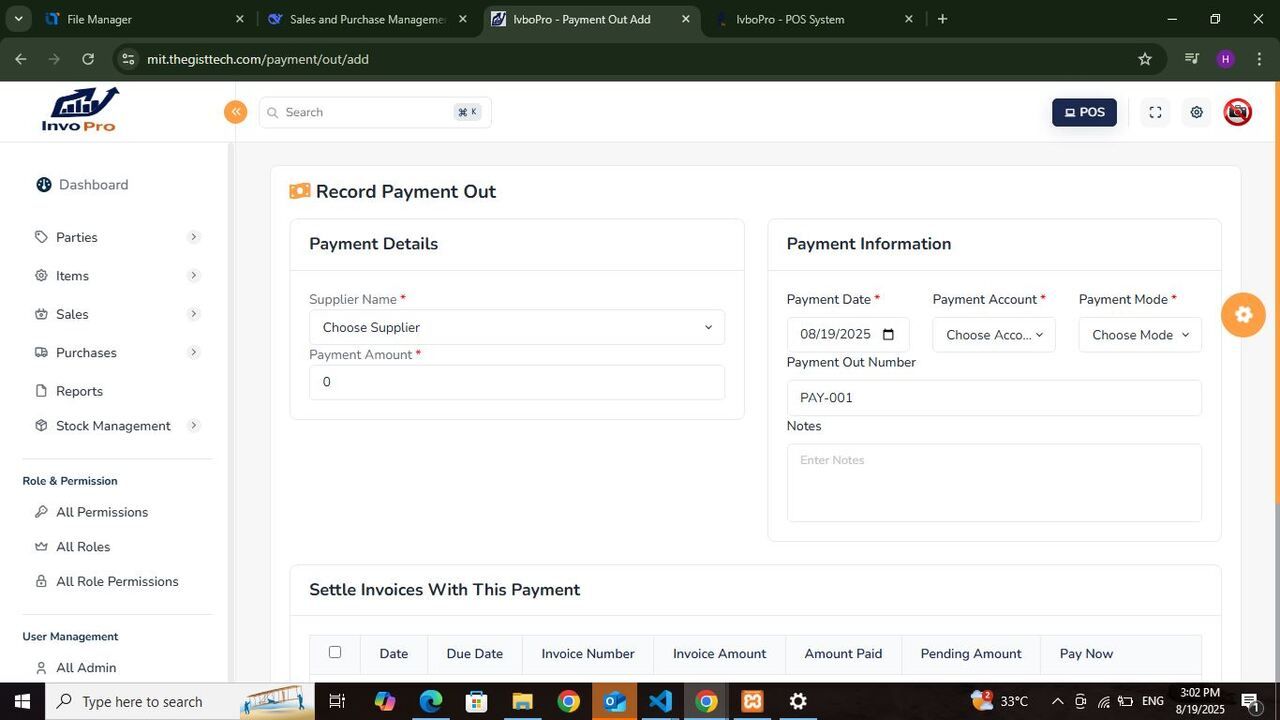Toggle fullscreen mode icon in header

pyautogui.click(x=1155, y=113)
